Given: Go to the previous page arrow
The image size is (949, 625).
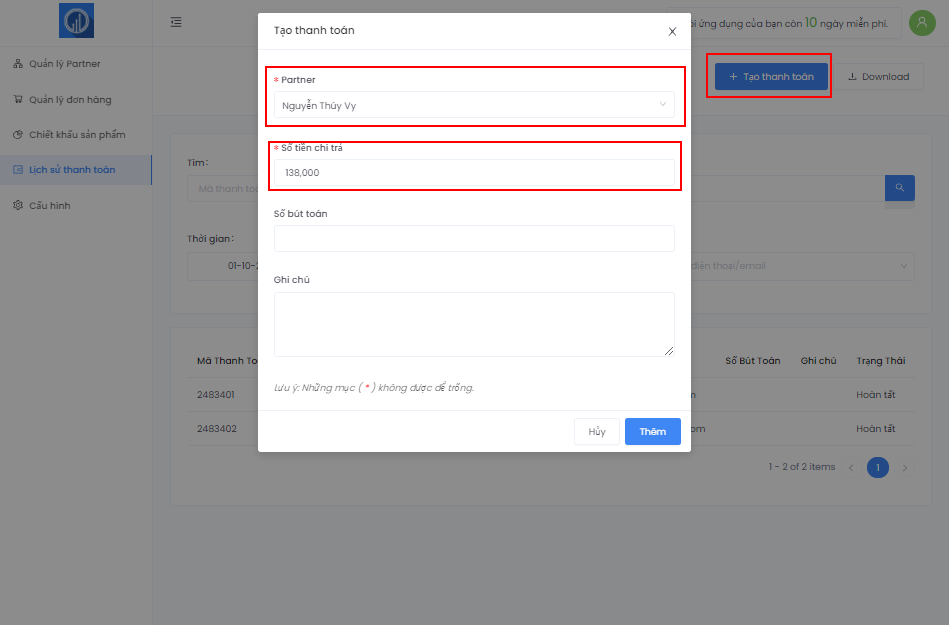Looking at the screenshot, I should coord(851,467).
